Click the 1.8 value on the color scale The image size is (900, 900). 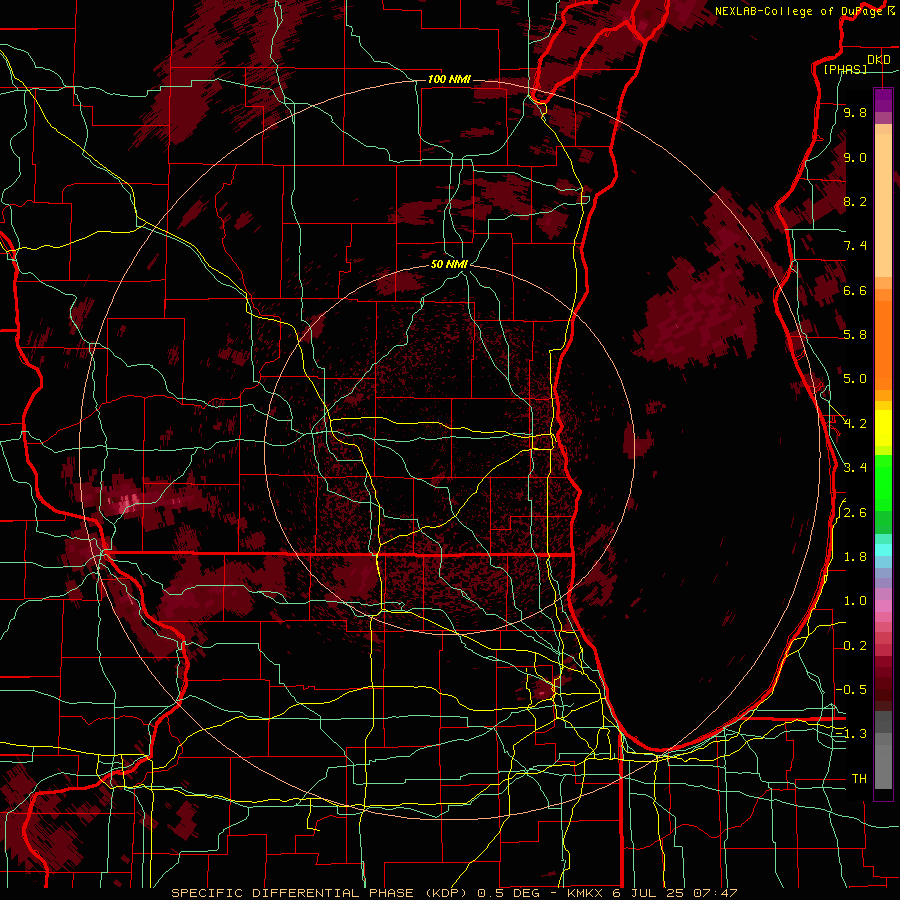tap(855, 557)
